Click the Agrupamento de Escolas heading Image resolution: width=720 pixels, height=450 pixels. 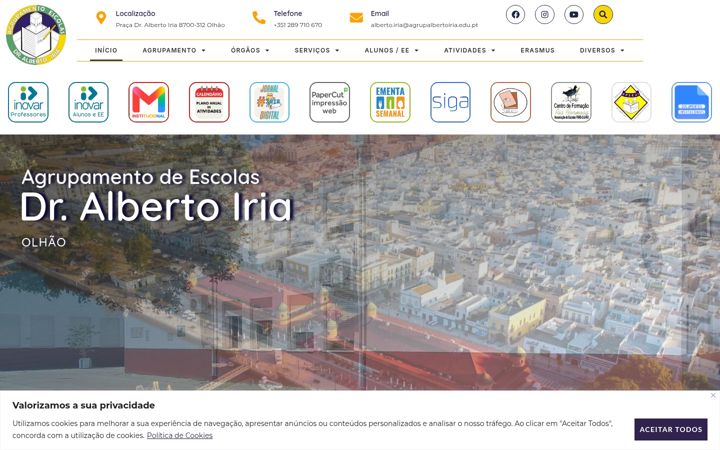pos(141,177)
